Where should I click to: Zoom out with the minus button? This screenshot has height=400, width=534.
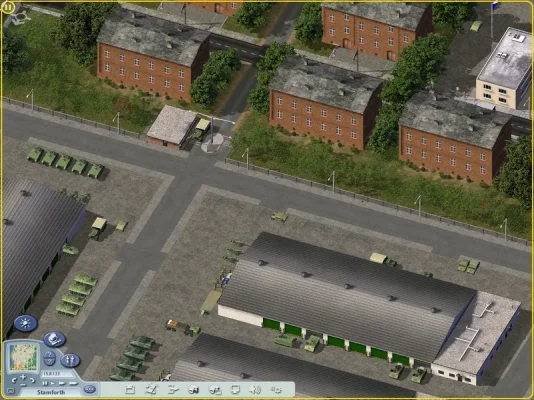[23, 385]
